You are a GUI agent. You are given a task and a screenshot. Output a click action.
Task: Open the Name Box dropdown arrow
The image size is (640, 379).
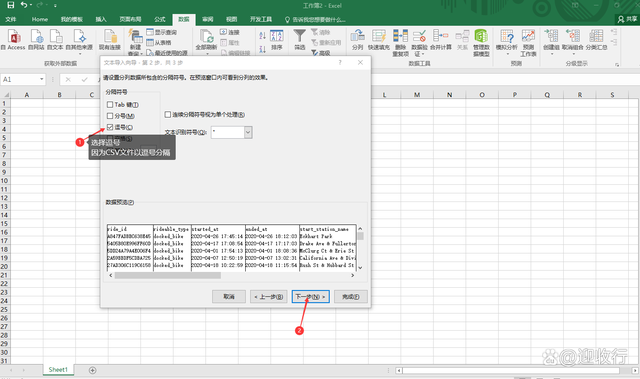pos(42,79)
